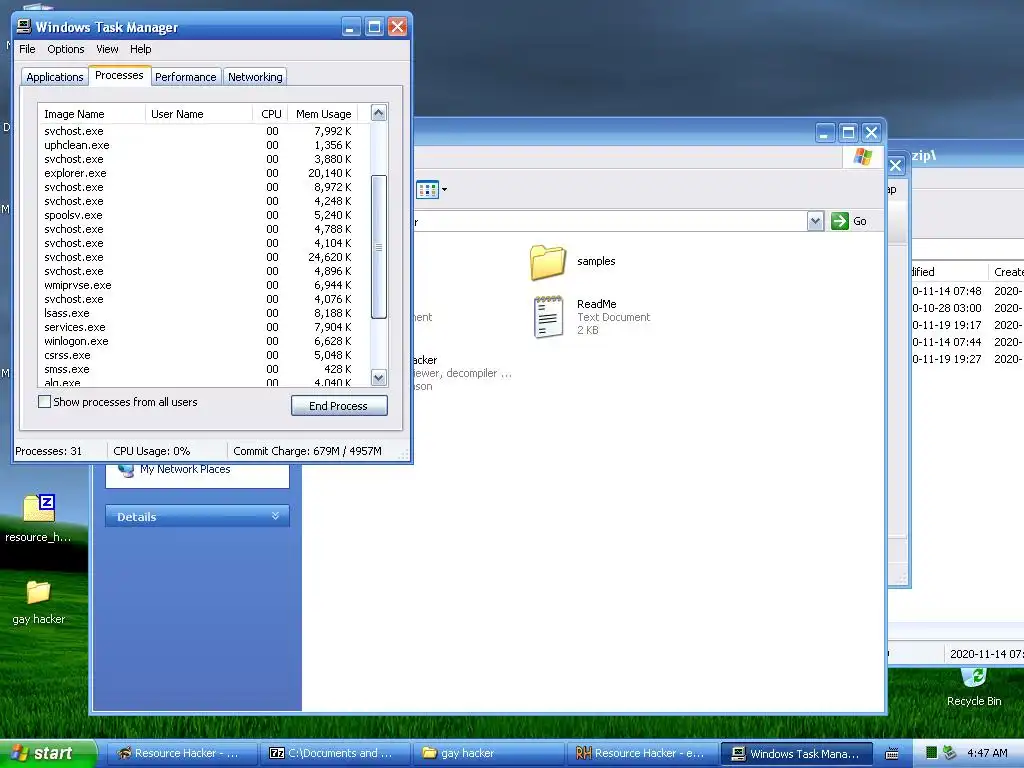Open the File menu in Task Manager
Viewport: 1024px width, 768px height.
click(x=27, y=49)
